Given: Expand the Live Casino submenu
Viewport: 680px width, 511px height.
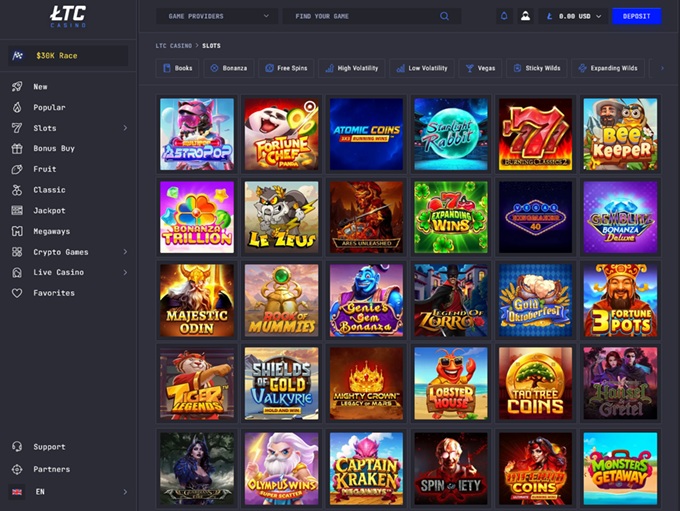Looking at the screenshot, I should click(125, 272).
